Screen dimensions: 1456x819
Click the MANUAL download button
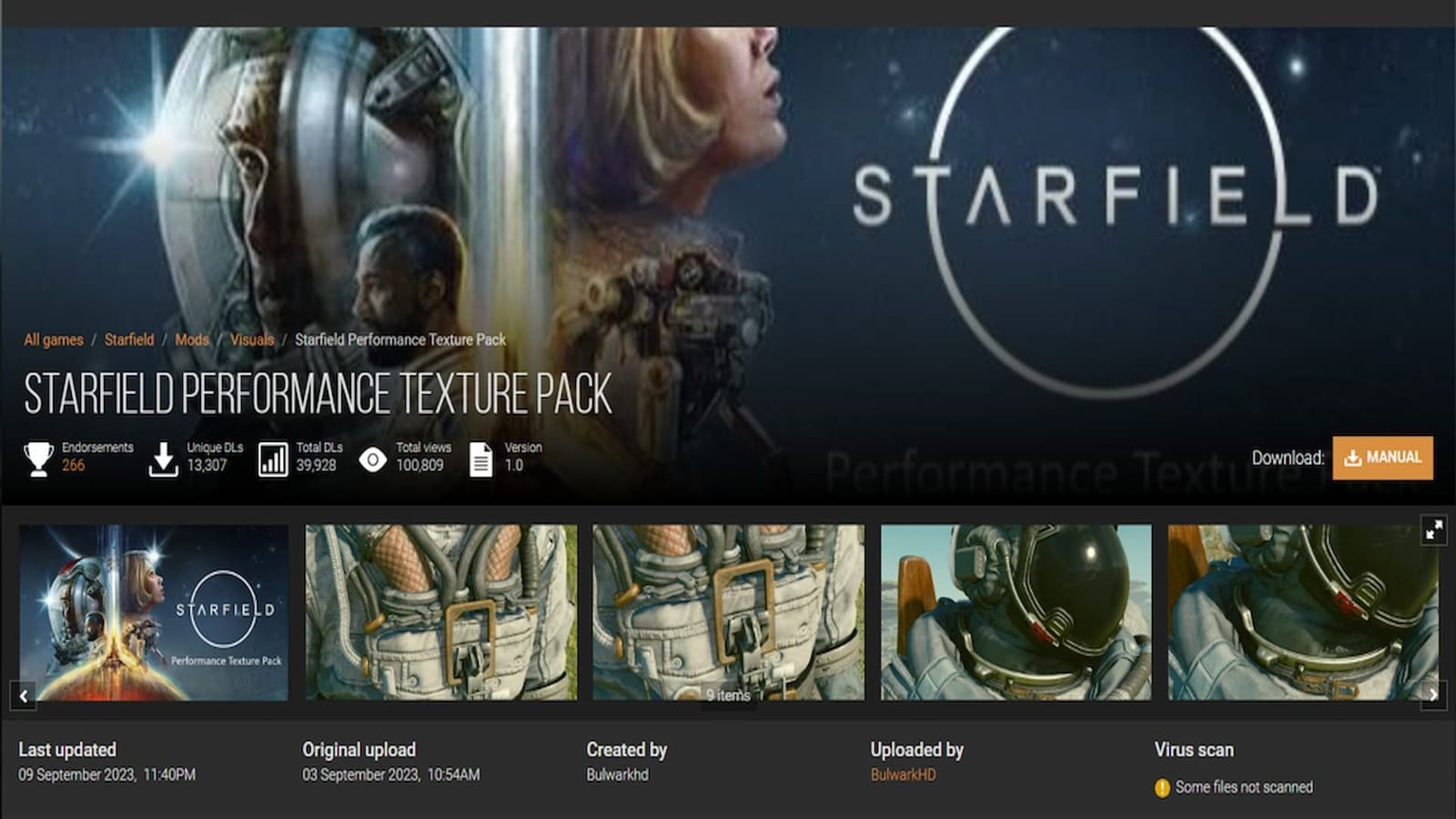(x=1382, y=459)
